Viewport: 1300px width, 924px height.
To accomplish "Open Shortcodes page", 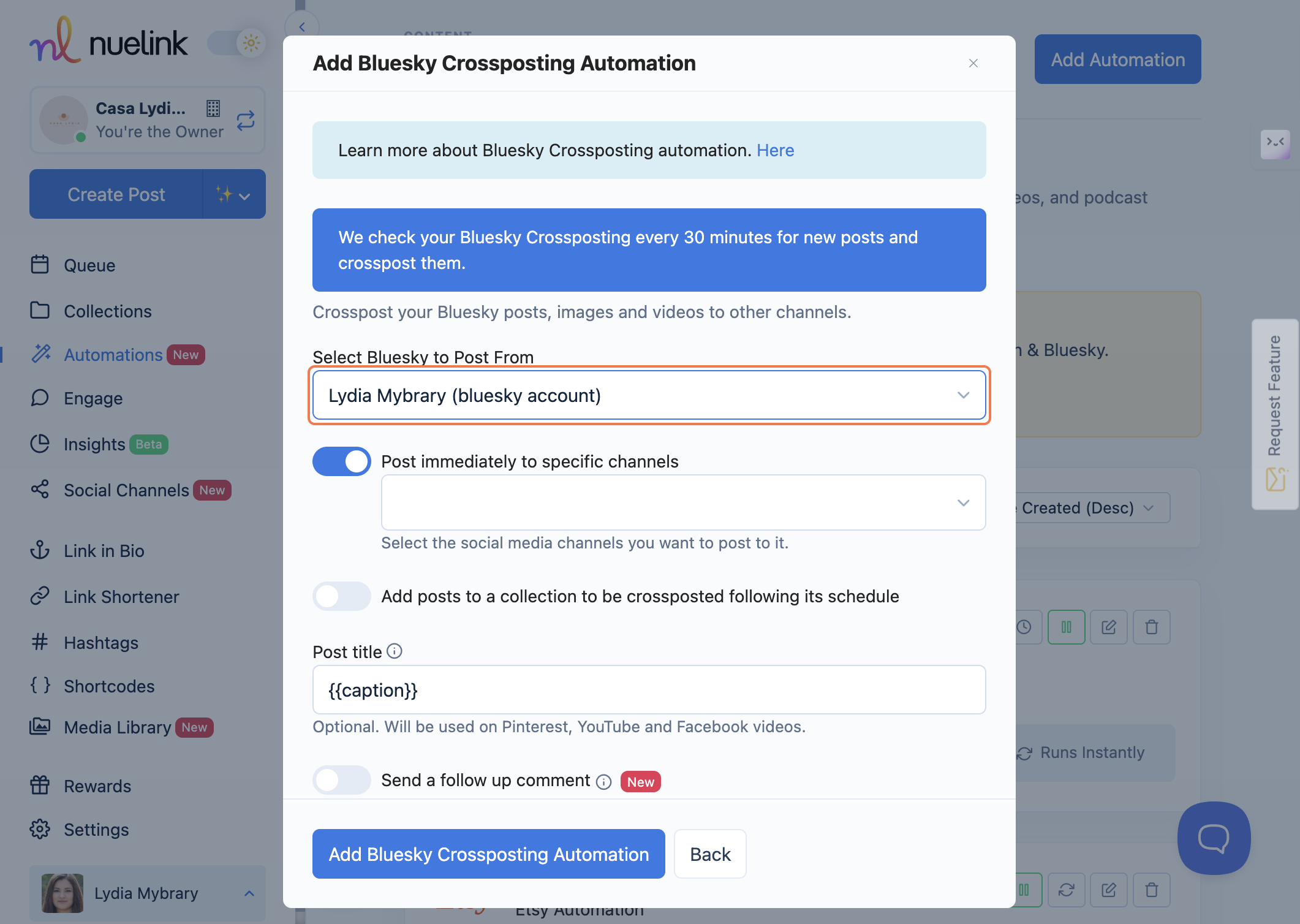I will (109, 686).
